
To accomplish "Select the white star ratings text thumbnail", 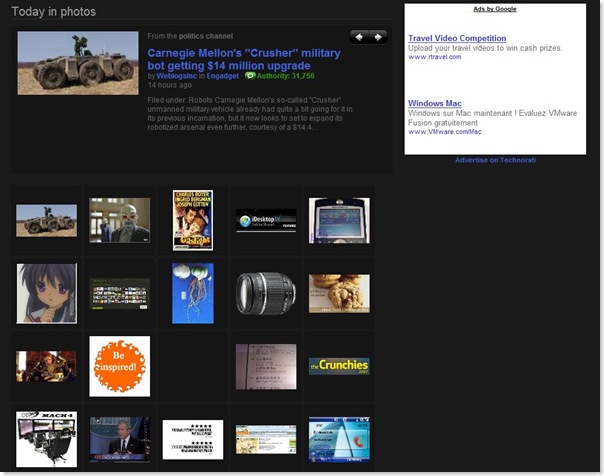I will click(193, 439).
